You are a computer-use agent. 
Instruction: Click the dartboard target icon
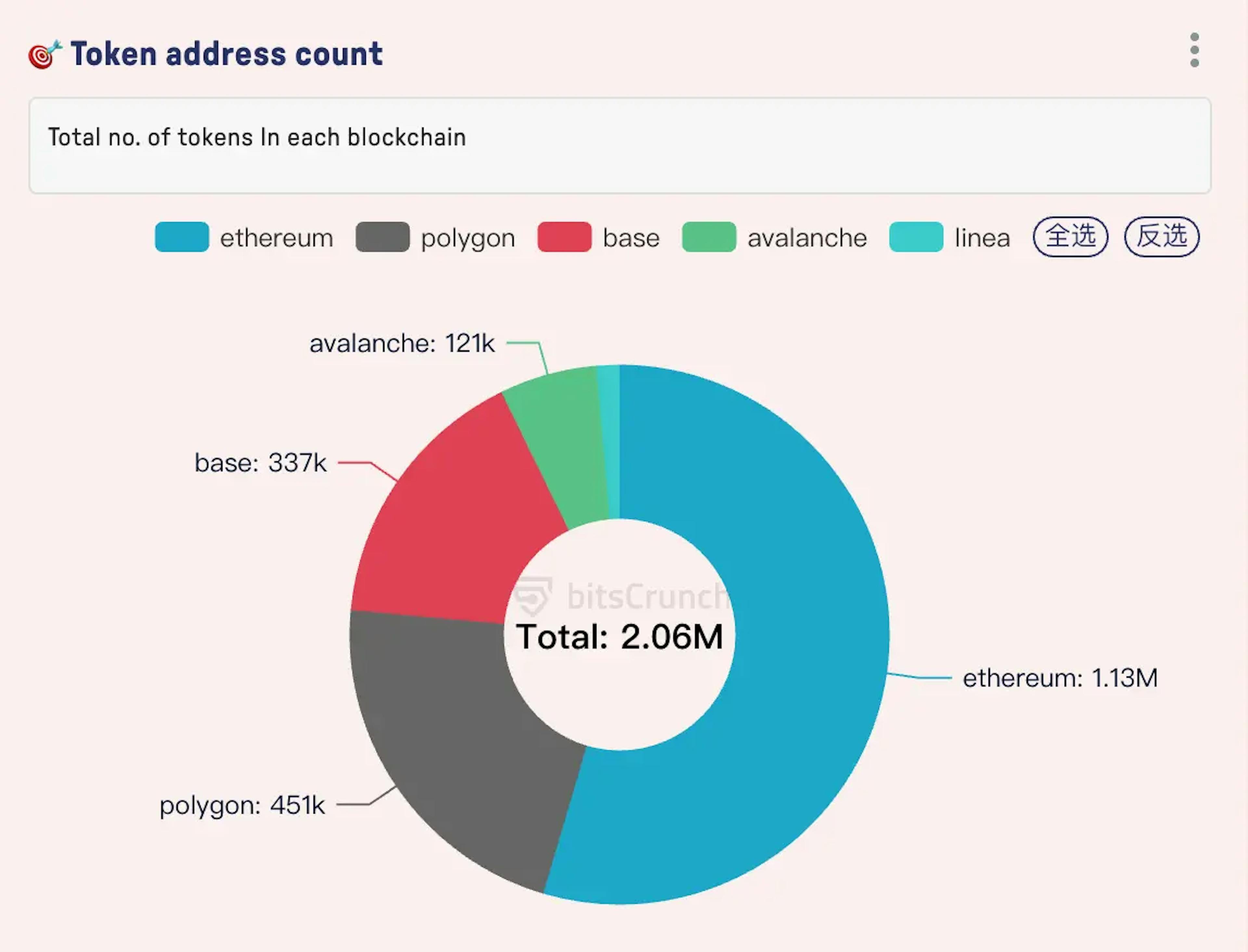click(x=44, y=55)
